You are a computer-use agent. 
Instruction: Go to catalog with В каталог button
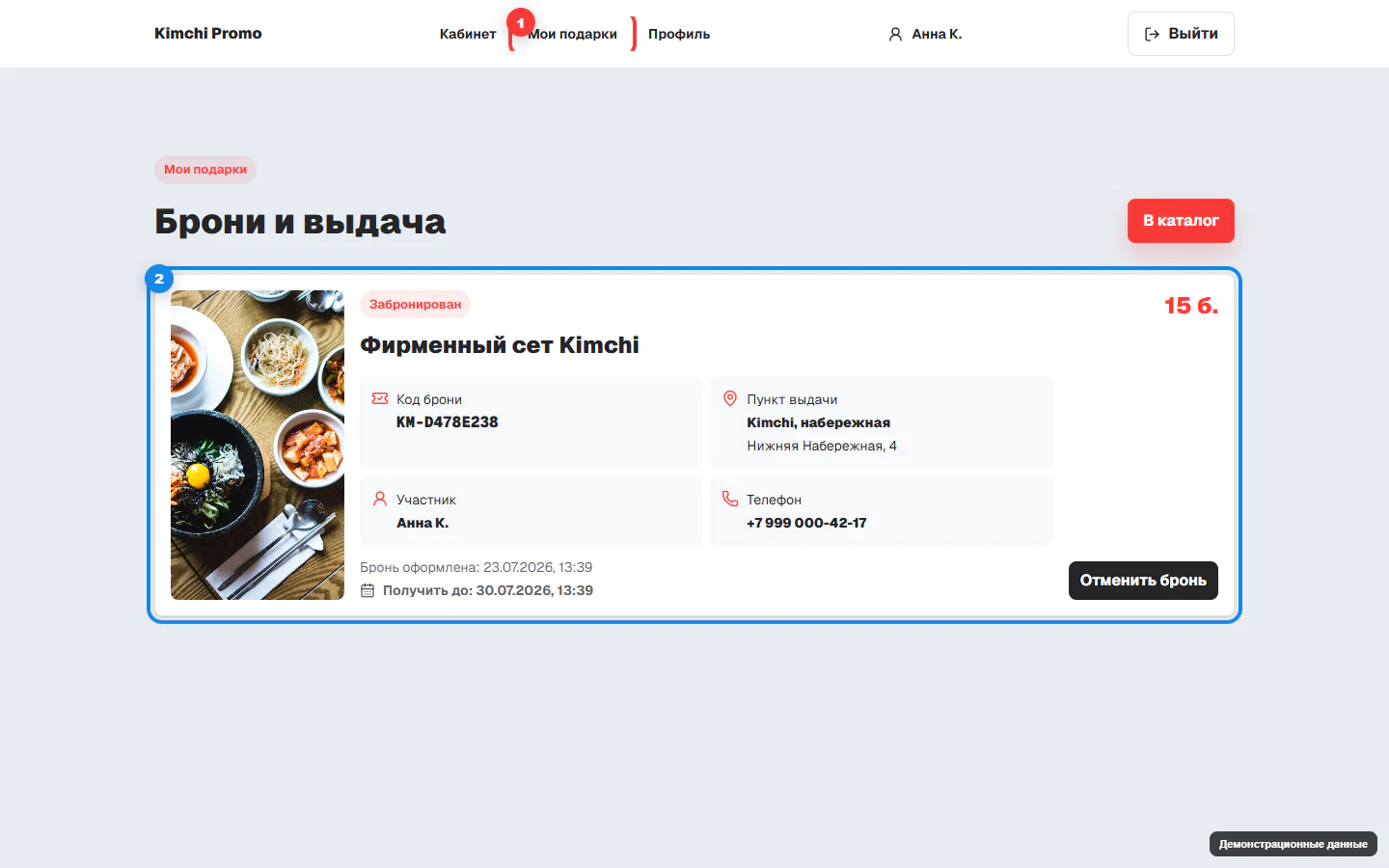[x=1181, y=221]
